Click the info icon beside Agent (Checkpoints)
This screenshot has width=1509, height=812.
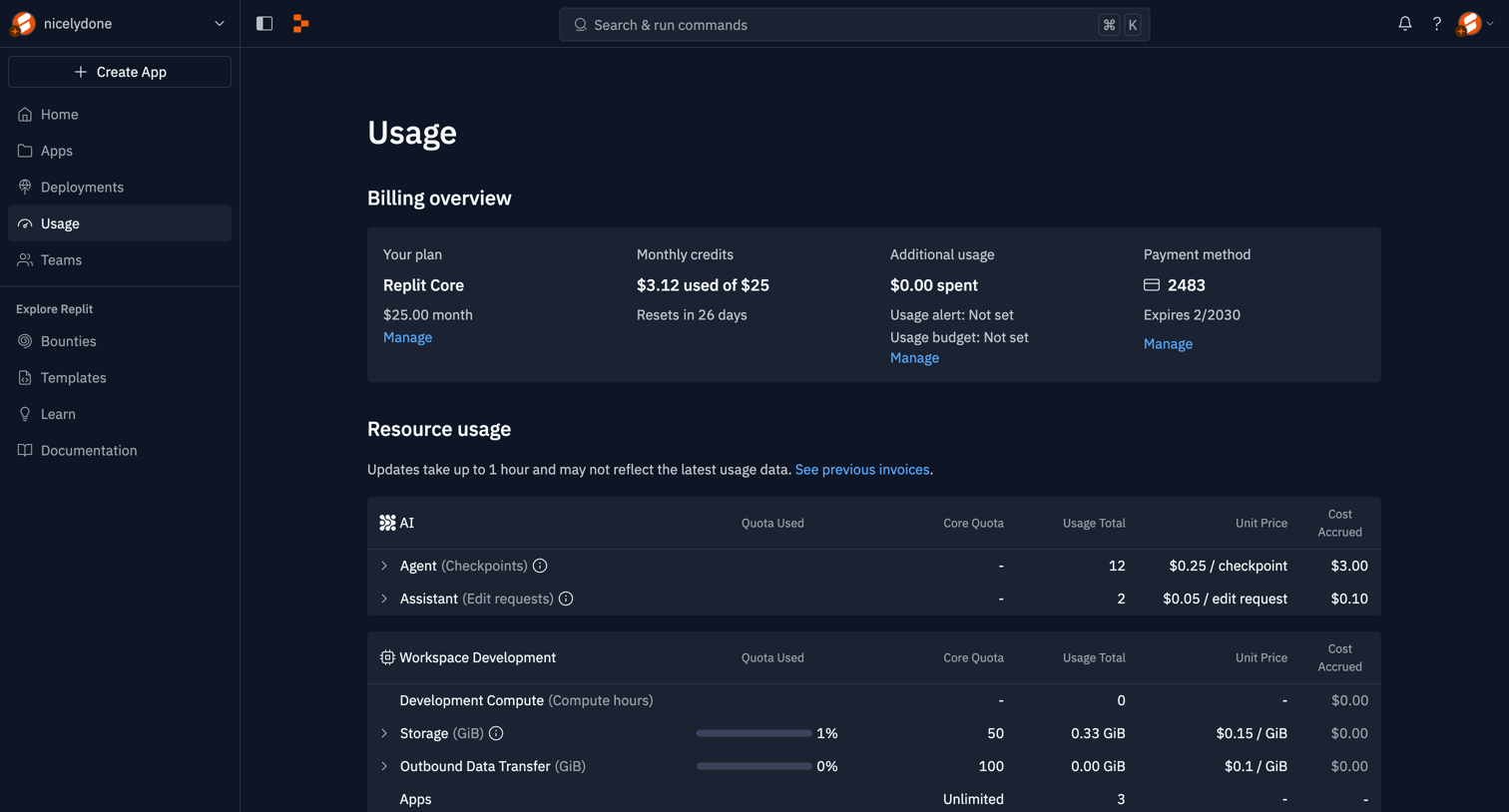(x=540, y=566)
